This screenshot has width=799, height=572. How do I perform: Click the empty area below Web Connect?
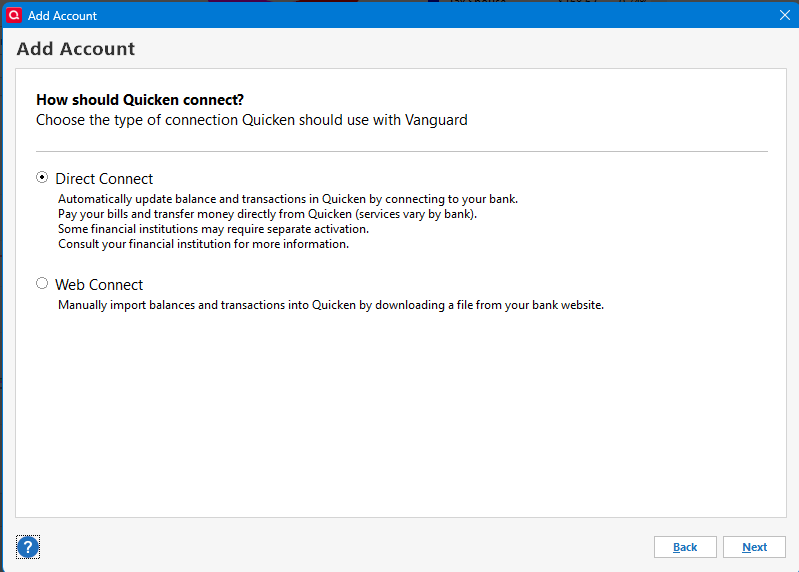(400, 410)
